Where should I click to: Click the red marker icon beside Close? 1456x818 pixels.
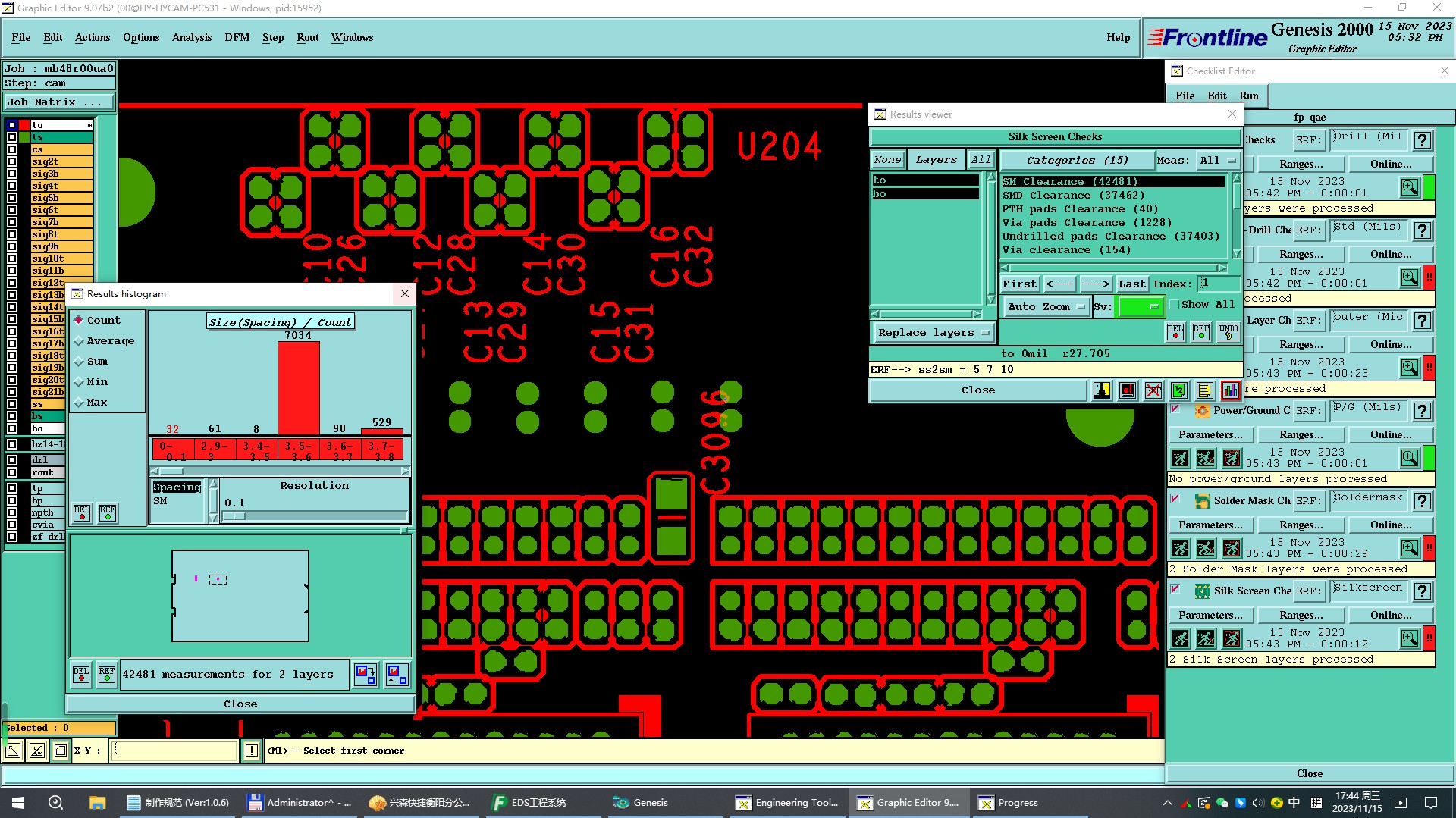coord(1128,390)
